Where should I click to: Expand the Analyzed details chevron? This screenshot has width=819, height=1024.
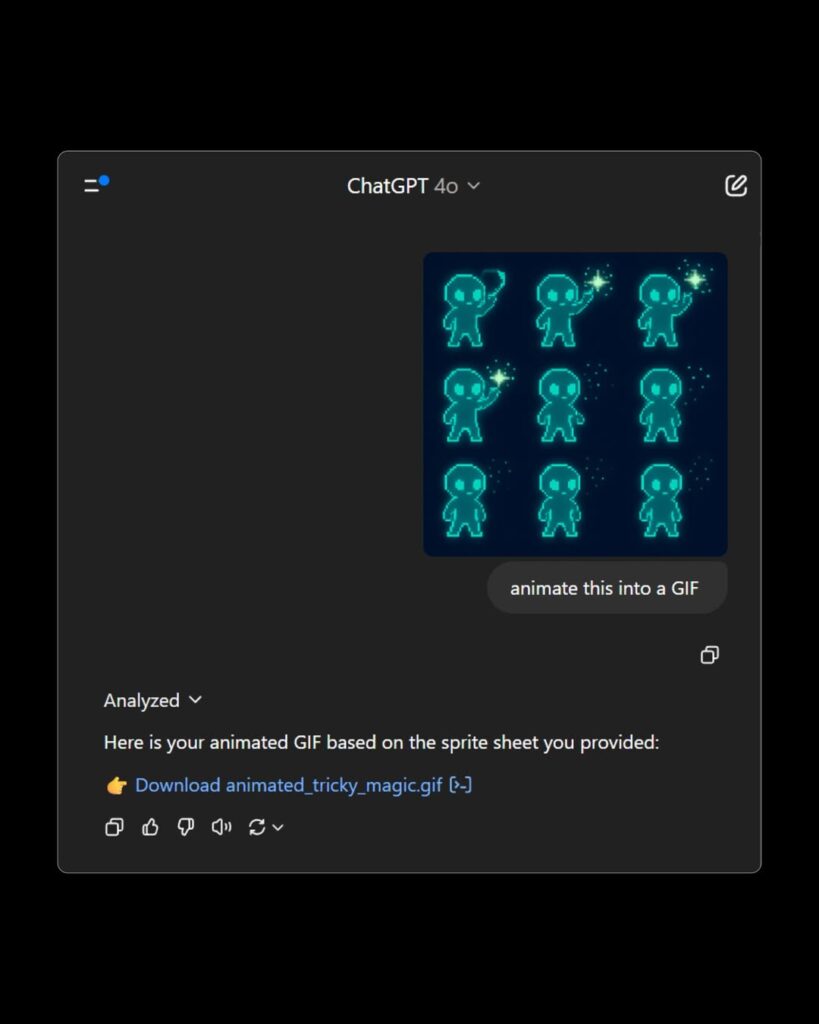pyautogui.click(x=195, y=699)
